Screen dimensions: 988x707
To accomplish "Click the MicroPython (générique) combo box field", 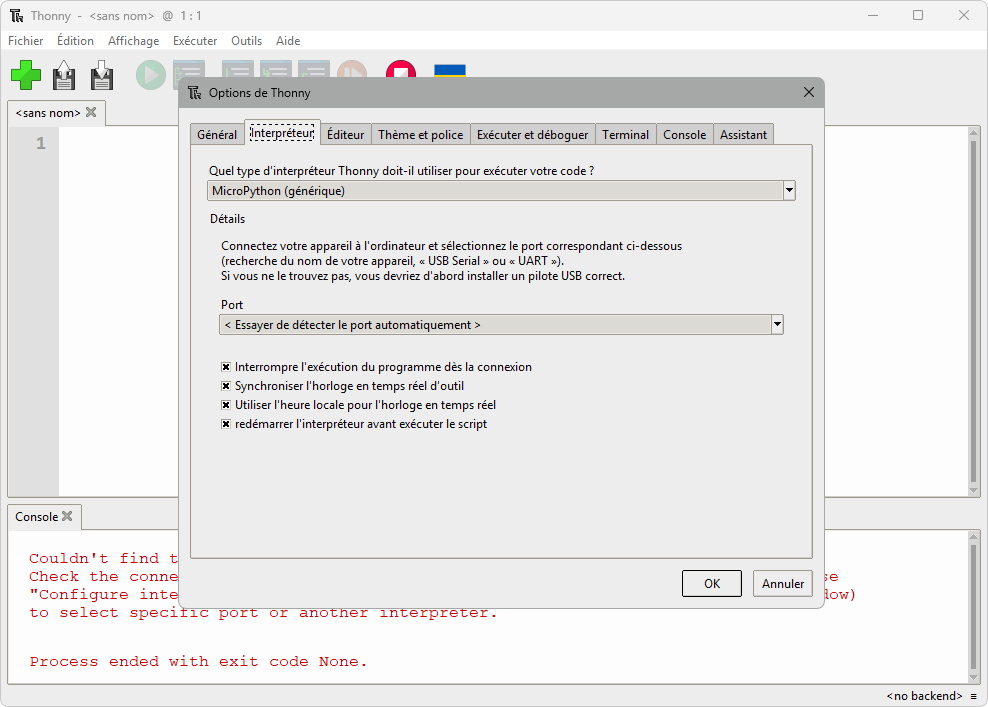I will [501, 191].
